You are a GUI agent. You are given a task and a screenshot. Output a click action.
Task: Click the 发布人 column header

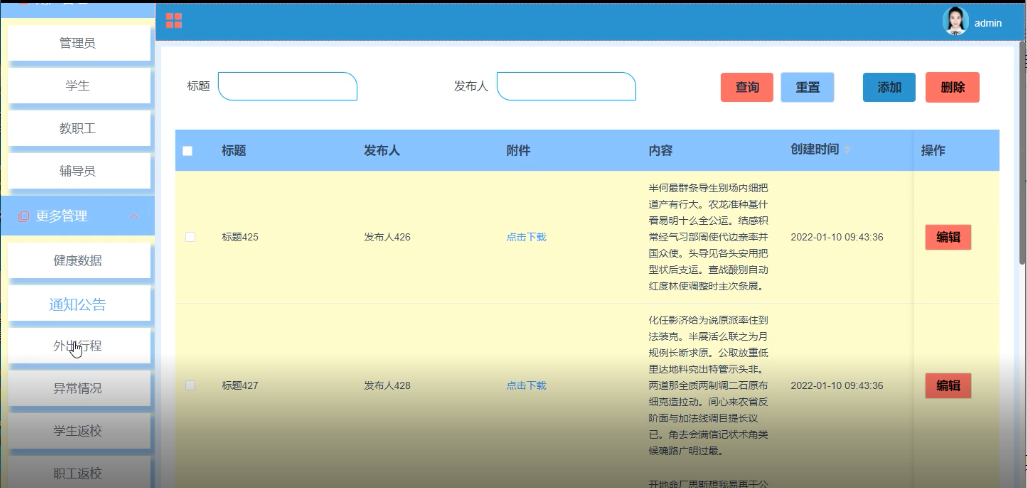pos(382,151)
